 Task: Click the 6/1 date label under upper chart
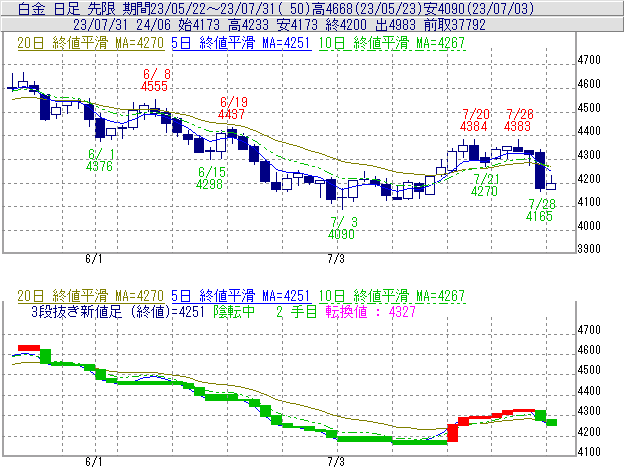94,259
